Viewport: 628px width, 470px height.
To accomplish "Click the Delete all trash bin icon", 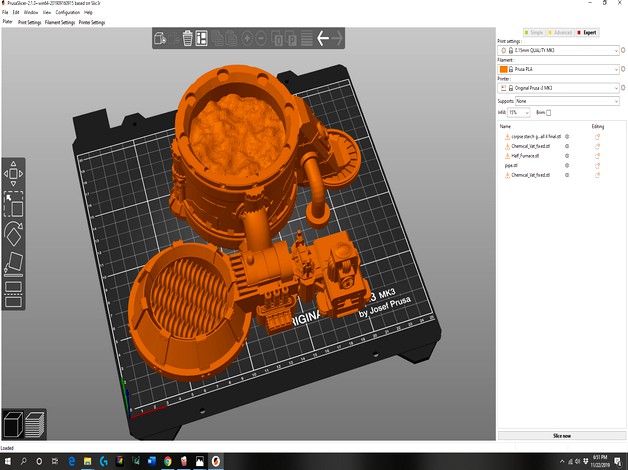I will (x=187, y=38).
